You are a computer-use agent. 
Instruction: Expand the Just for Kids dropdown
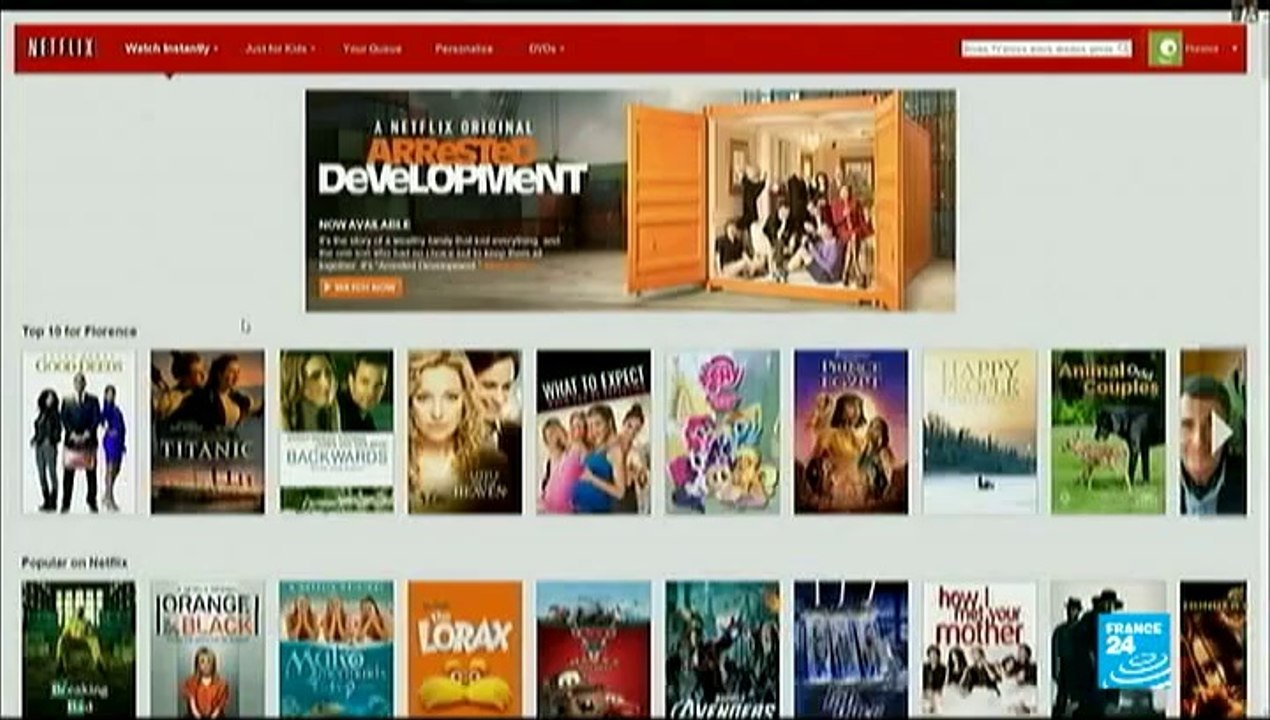(x=280, y=48)
